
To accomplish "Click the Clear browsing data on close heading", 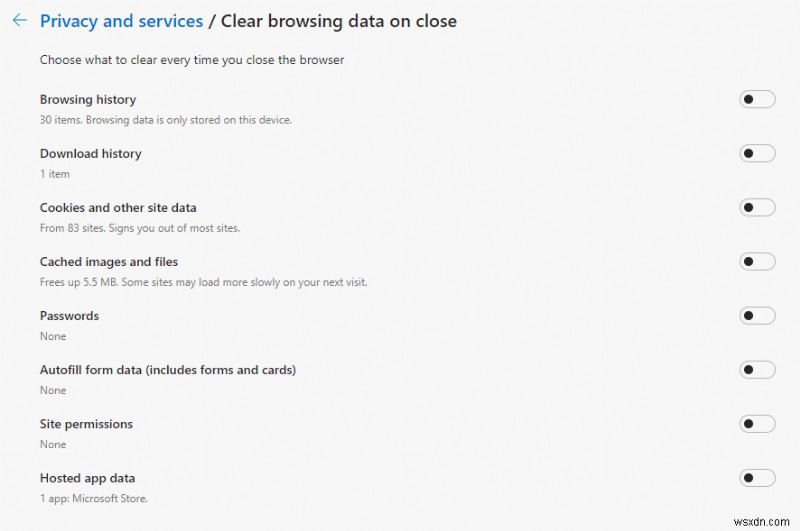I will (x=339, y=21).
